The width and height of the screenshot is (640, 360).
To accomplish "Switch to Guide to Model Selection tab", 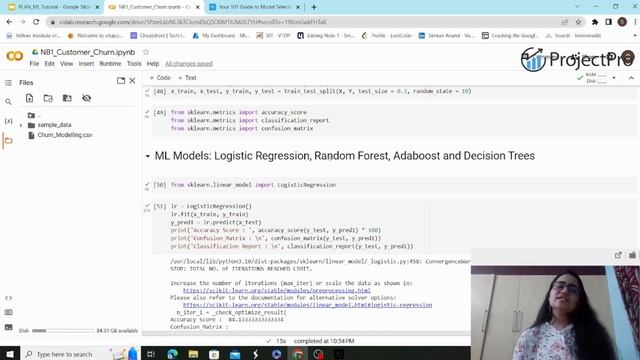I will tap(254, 7).
